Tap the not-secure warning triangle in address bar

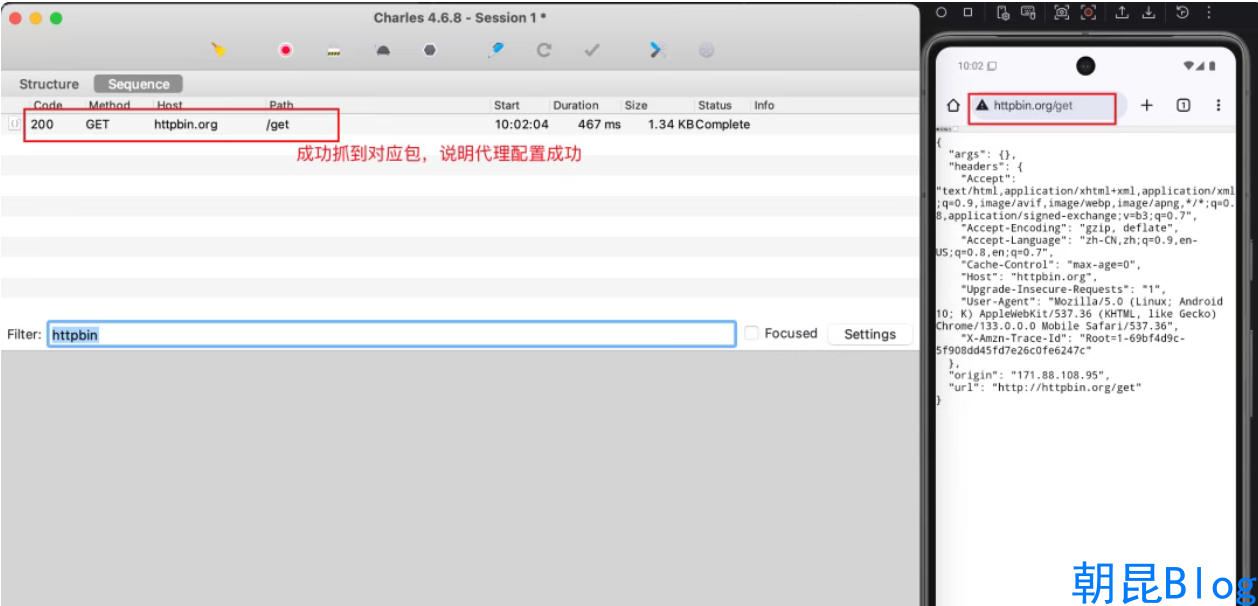pyautogui.click(x=982, y=105)
